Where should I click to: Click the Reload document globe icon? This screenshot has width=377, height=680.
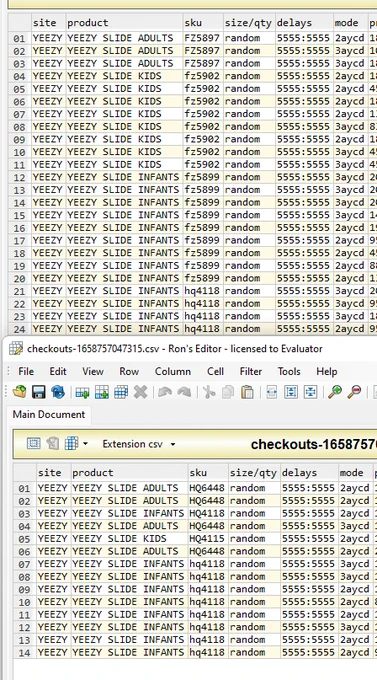58,392
